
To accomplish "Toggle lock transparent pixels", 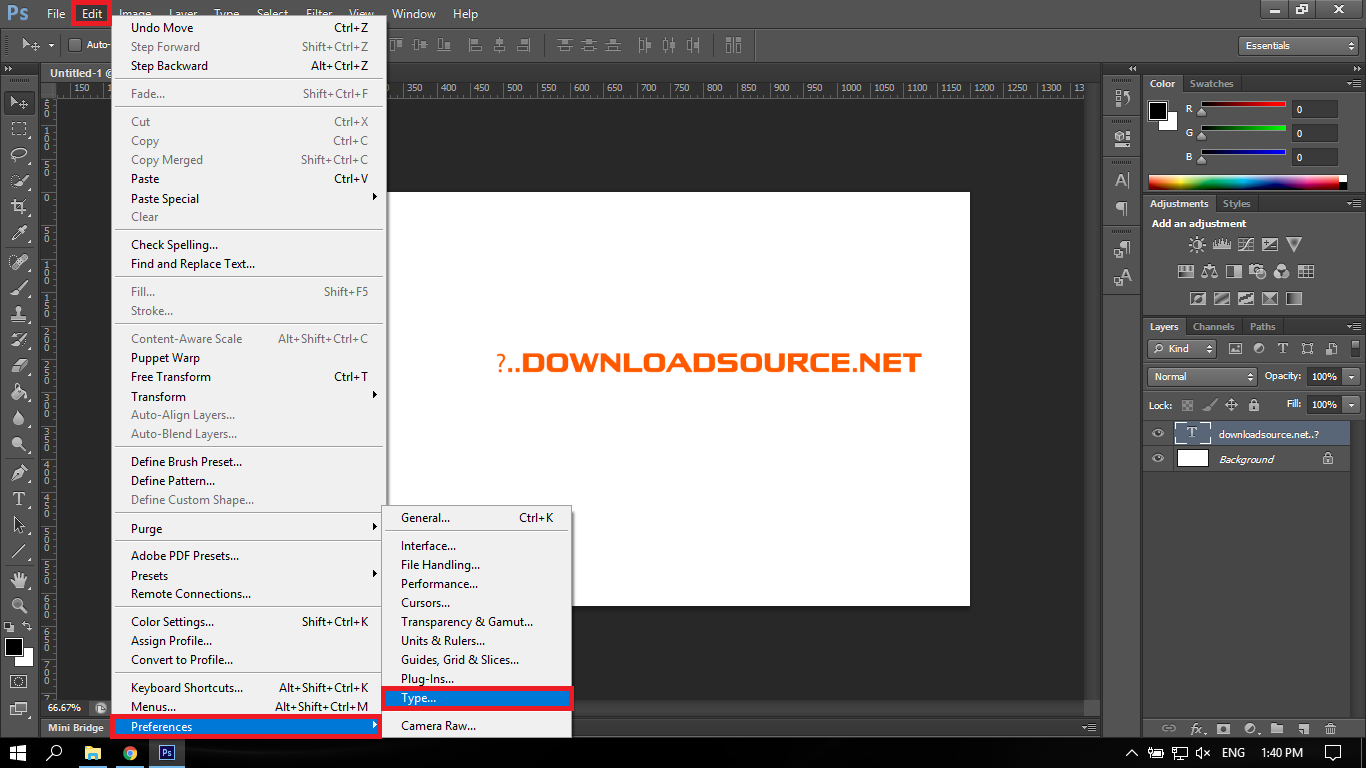I will (1187, 405).
